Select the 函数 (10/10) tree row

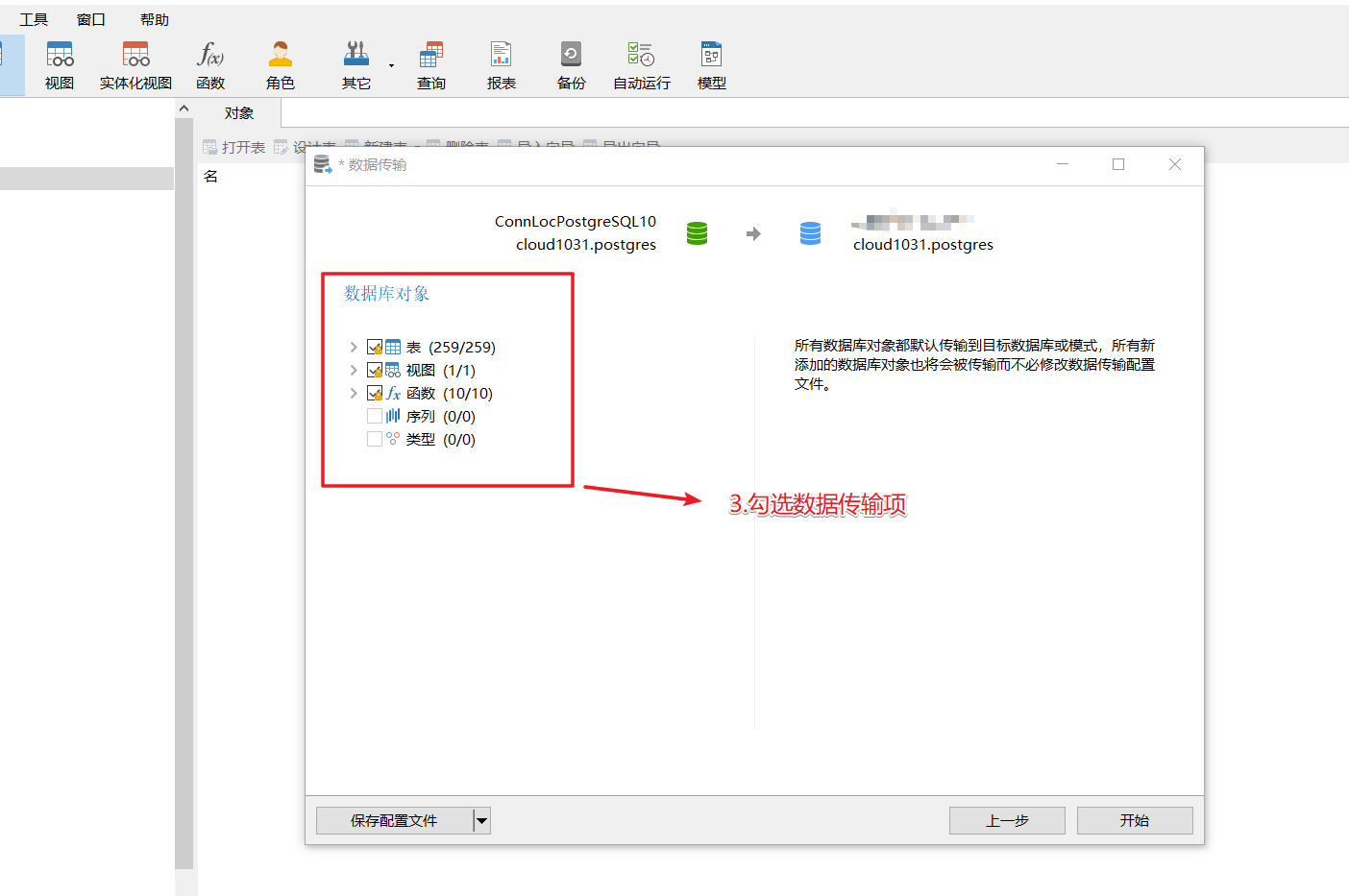(449, 394)
